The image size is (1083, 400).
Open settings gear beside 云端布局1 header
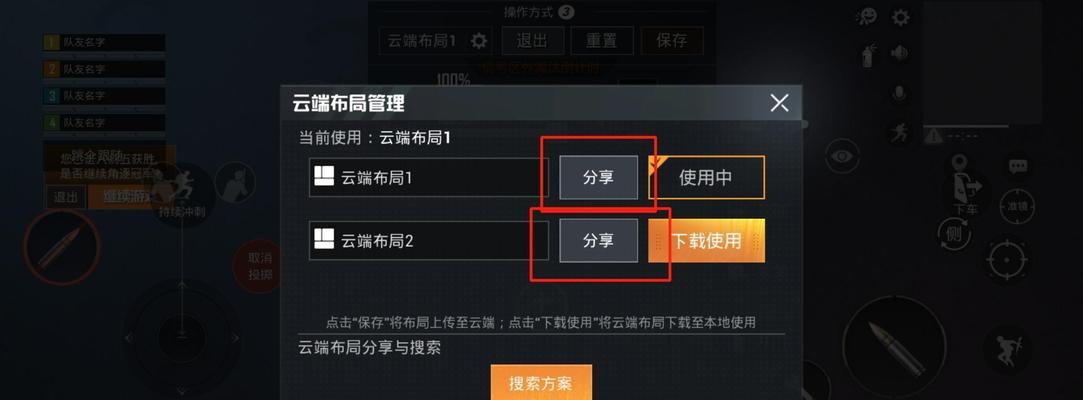click(479, 41)
